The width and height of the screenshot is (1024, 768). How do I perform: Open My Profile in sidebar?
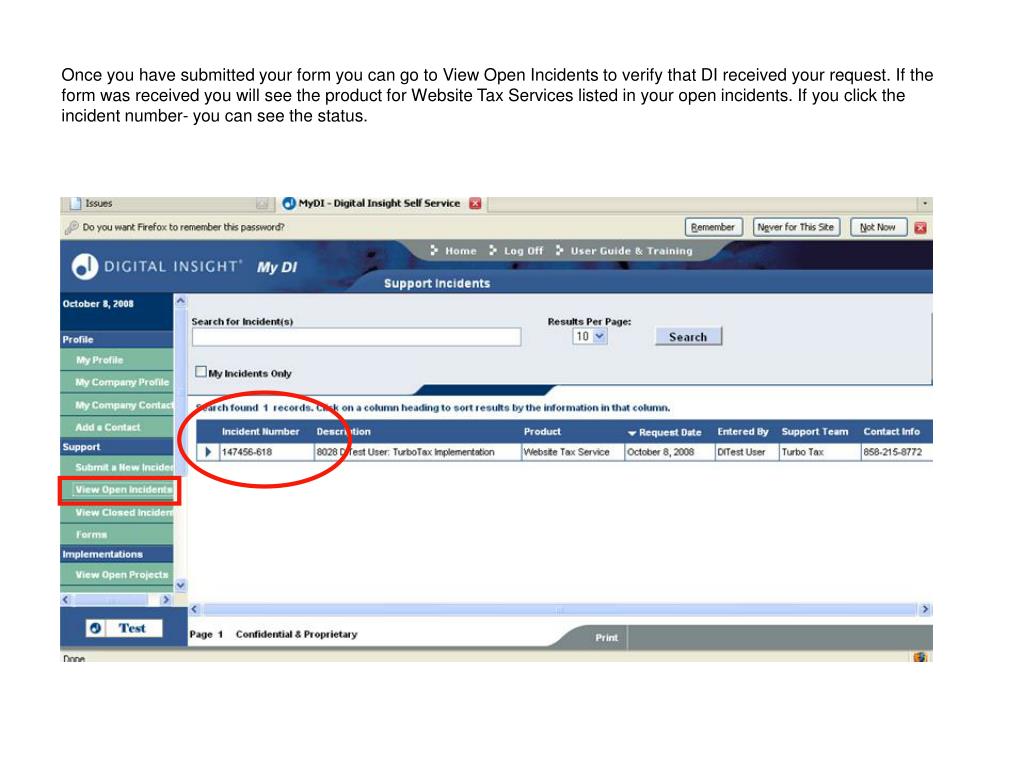coord(99,360)
